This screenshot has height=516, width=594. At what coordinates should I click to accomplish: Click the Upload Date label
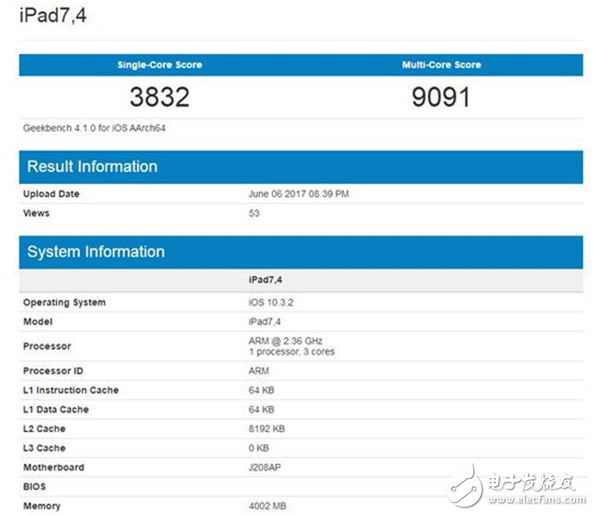click(51, 194)
